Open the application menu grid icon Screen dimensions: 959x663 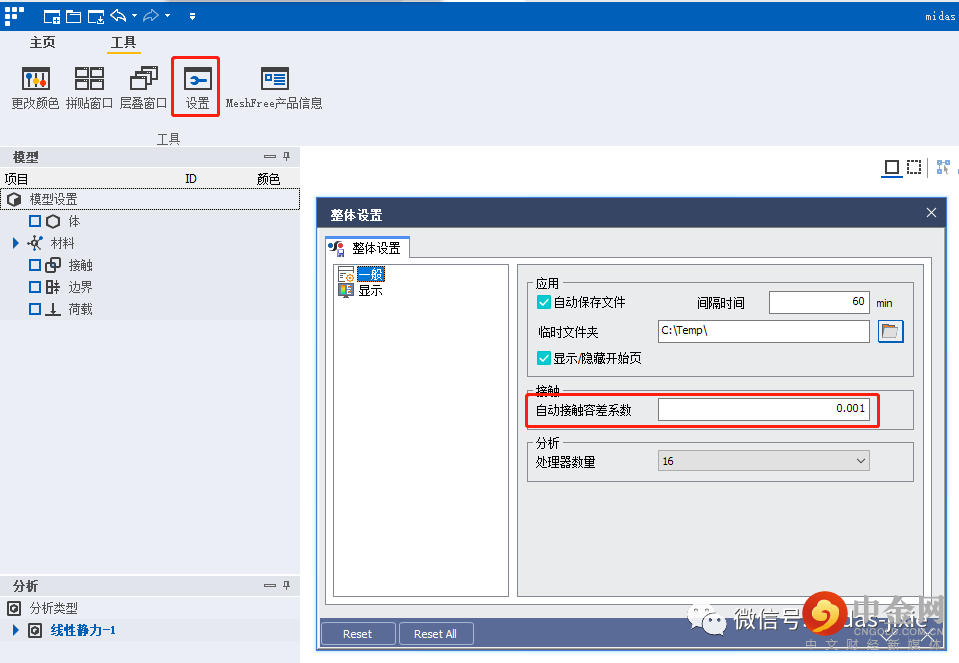pos(14,16)
